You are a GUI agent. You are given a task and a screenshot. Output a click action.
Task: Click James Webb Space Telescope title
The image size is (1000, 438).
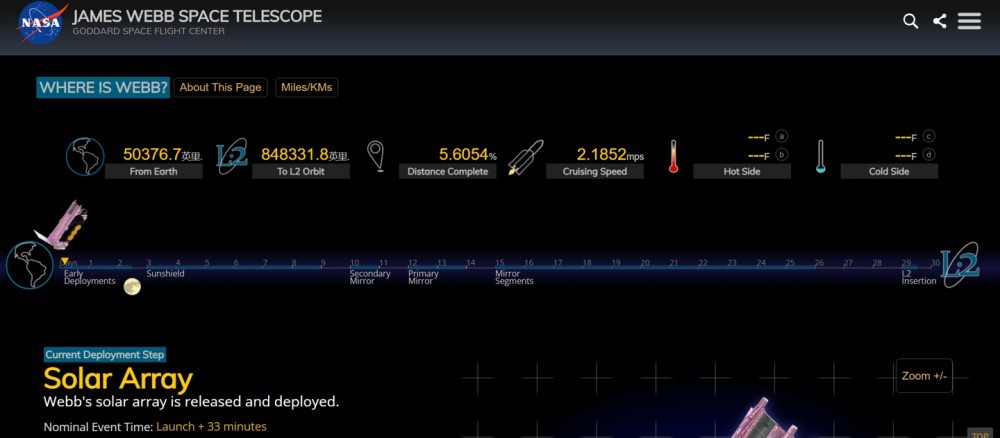[197, 16]
